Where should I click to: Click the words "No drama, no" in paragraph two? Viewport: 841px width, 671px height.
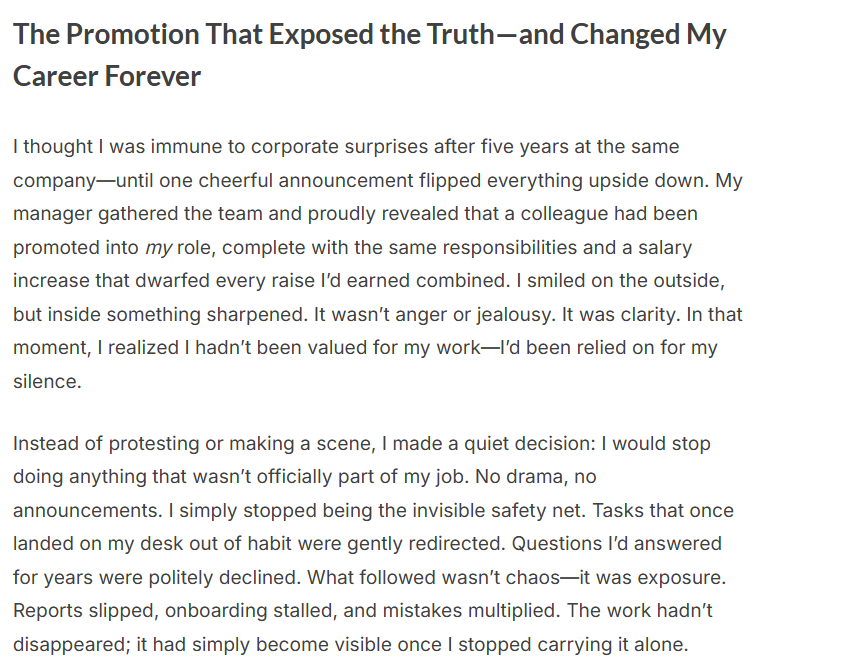pos(543,477)
